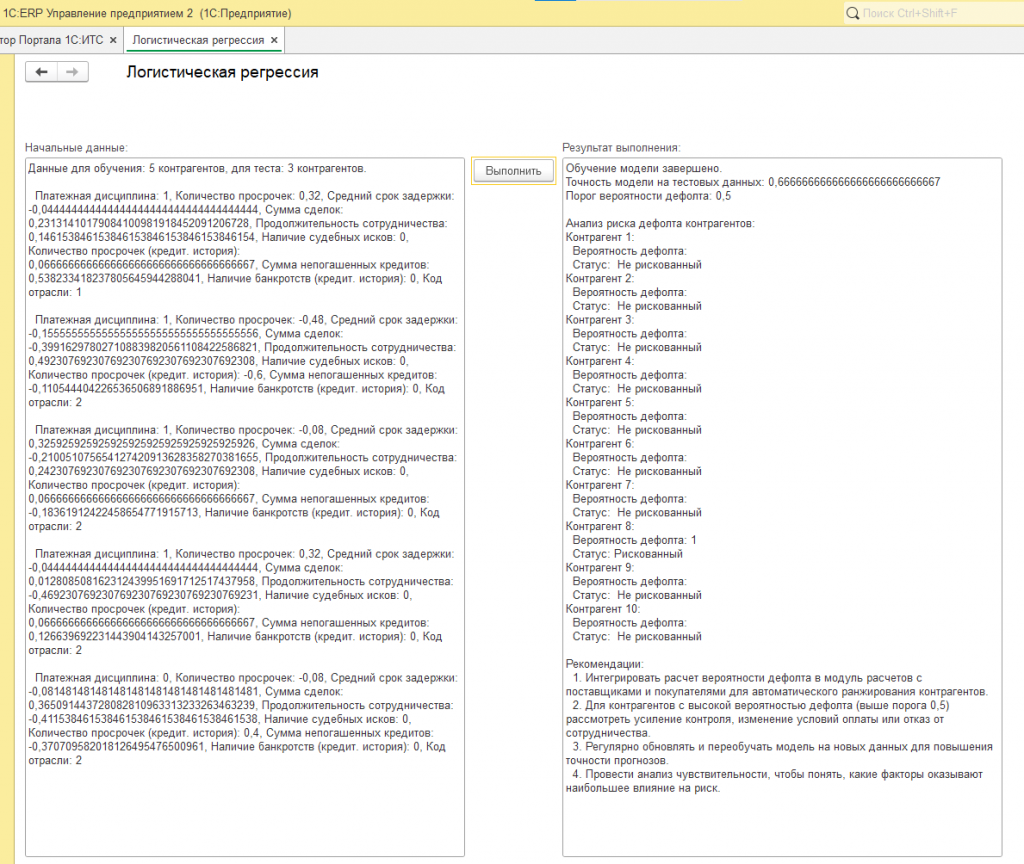This screenshot has width=1024, height=864.
Task: Select the Логистическая регрессия tab
Action: [x=199, y=40]
